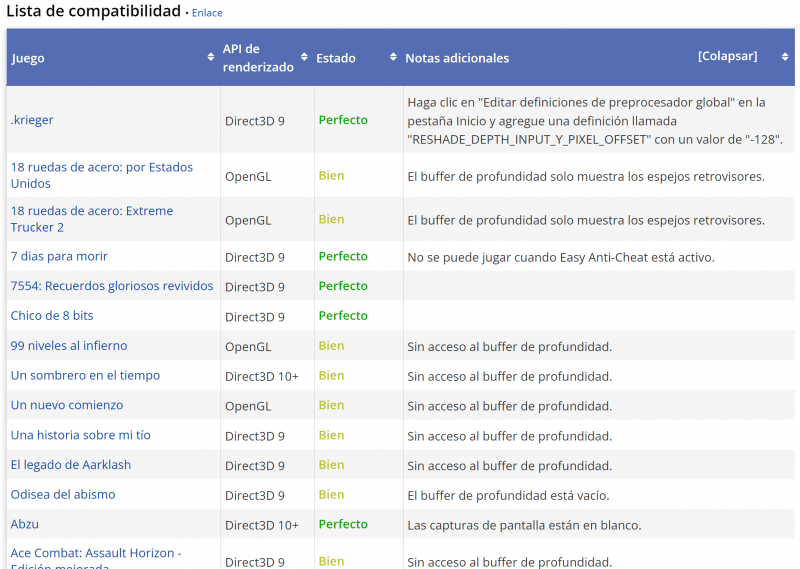Sort by API de renderizado arrows
Screen dimensions: 800x569
coord(304,58)
